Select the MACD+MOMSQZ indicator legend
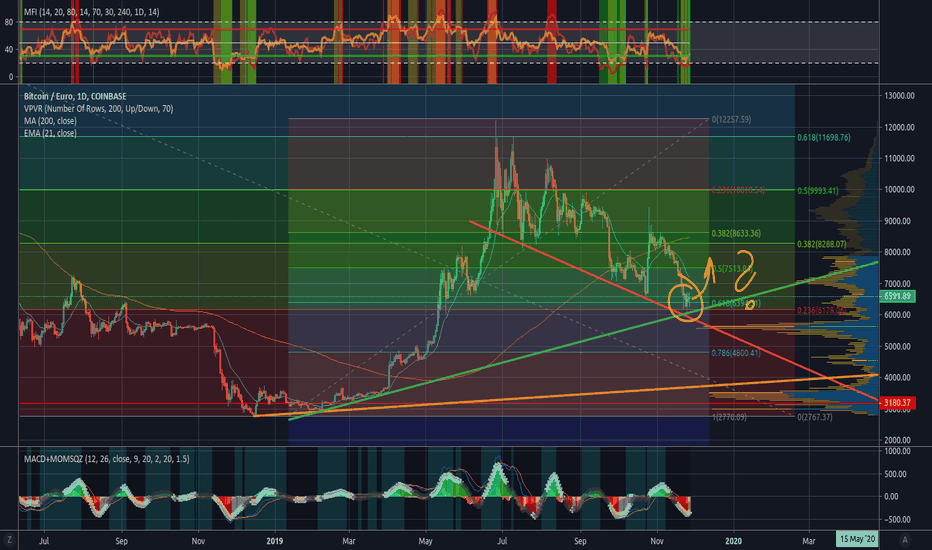The width and height of the screenshot is (932, 550). pyautogui.click(x=106, y=459)
